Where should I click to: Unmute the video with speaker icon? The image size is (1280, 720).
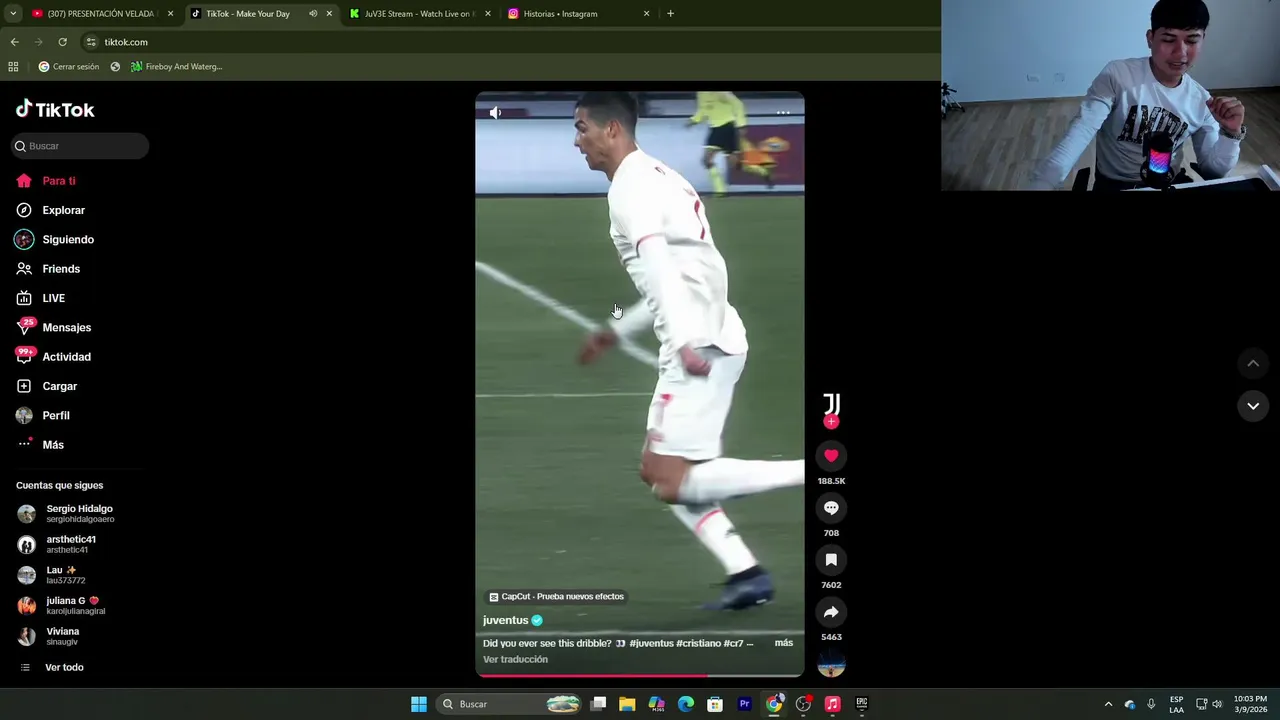coord(496,113)
